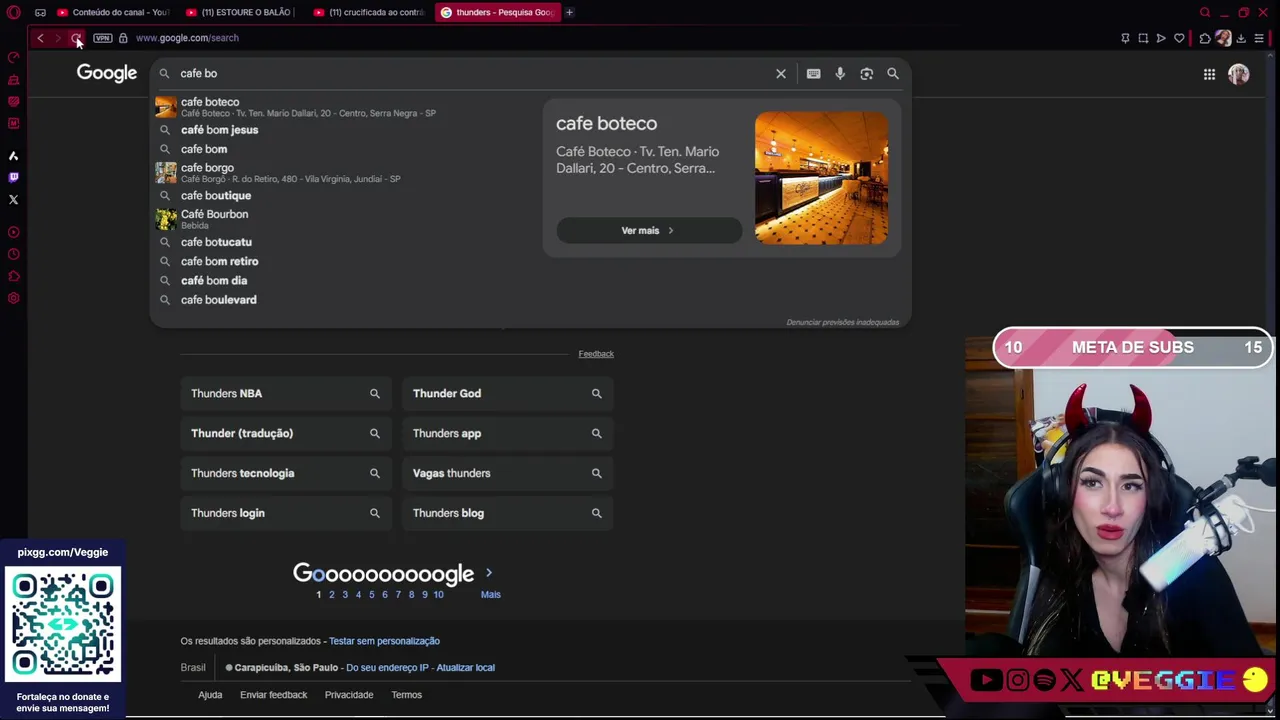Clear the search box with X
Viewport: 1280px width, 720px height.
[781, 73]
